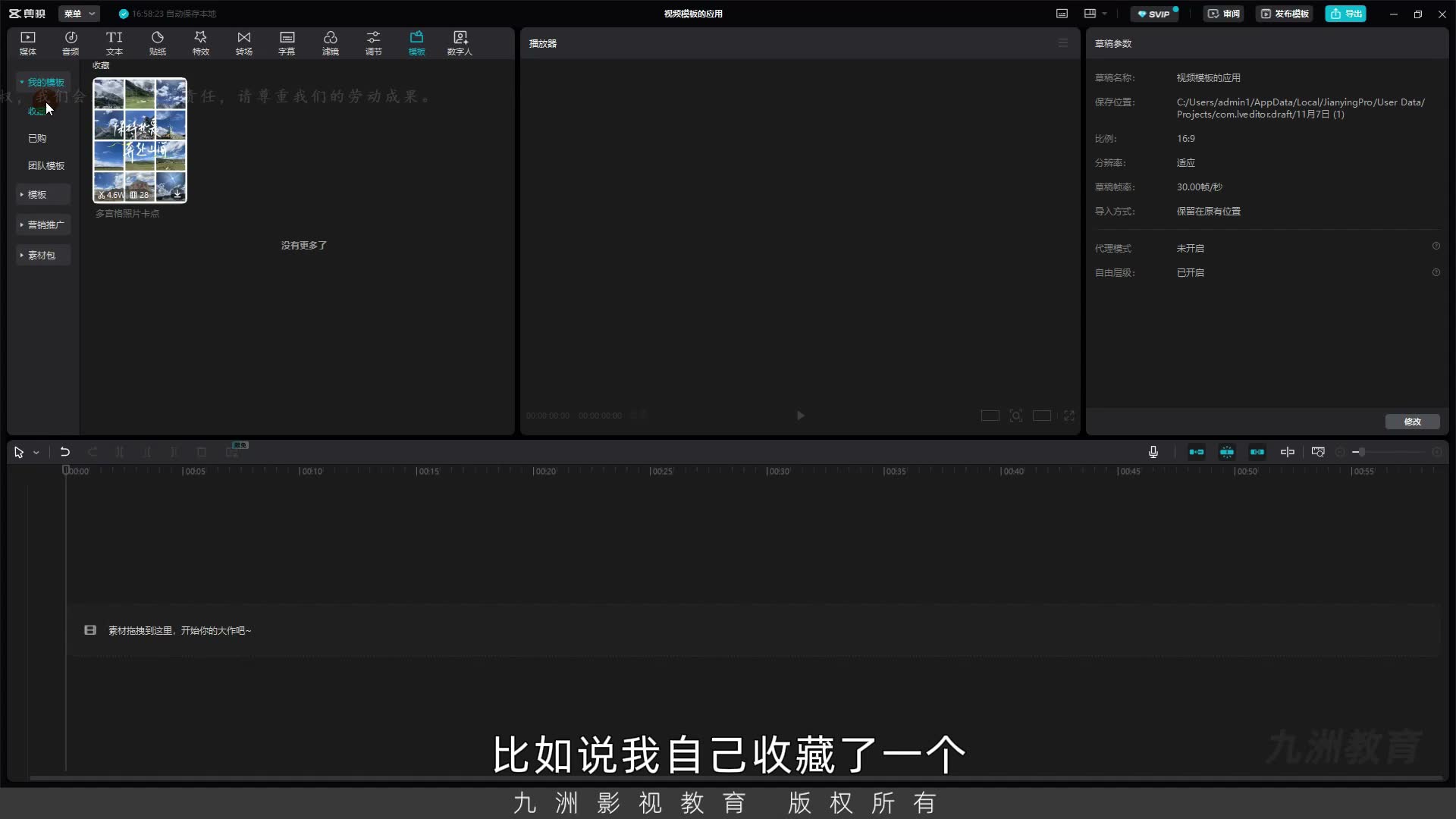Image resolution: width=1456 pixels, height=819 pixels.
Task: Open the 文本 (Text) tab
Action: (114, 43)
